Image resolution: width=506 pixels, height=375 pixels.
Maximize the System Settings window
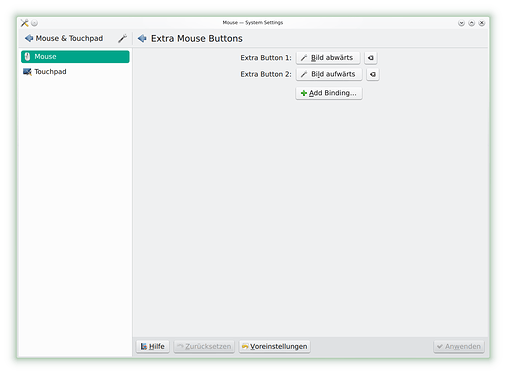(471, 23)
